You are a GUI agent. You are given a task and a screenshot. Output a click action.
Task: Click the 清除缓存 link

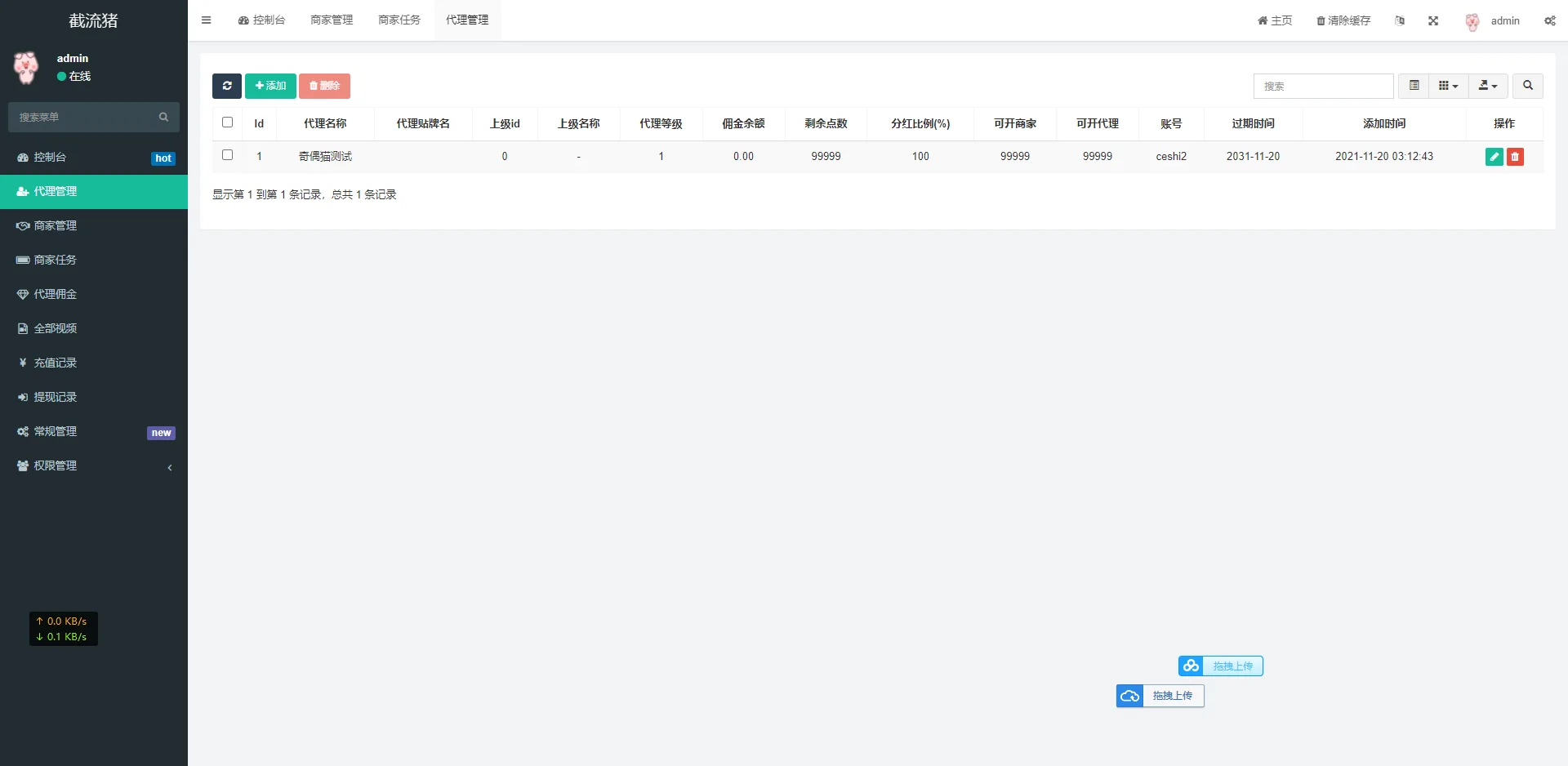click(1343, 21)
